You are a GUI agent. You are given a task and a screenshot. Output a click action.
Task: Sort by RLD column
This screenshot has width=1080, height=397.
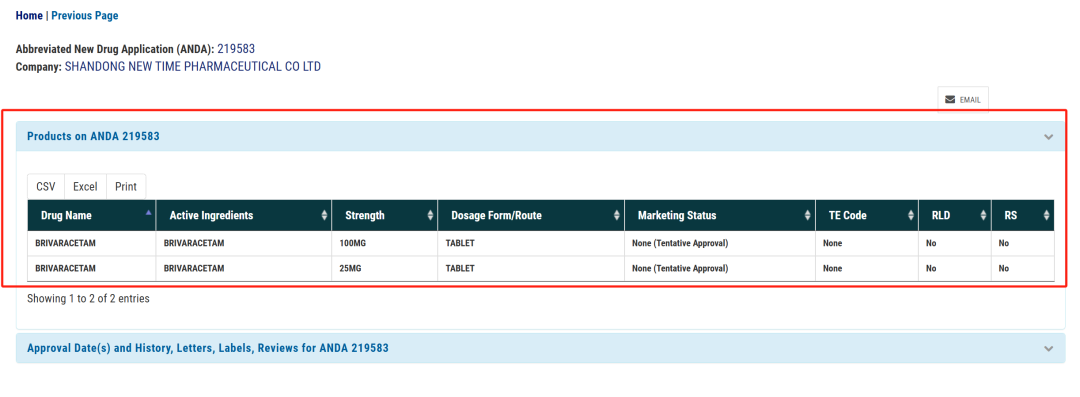click(955, 216)
